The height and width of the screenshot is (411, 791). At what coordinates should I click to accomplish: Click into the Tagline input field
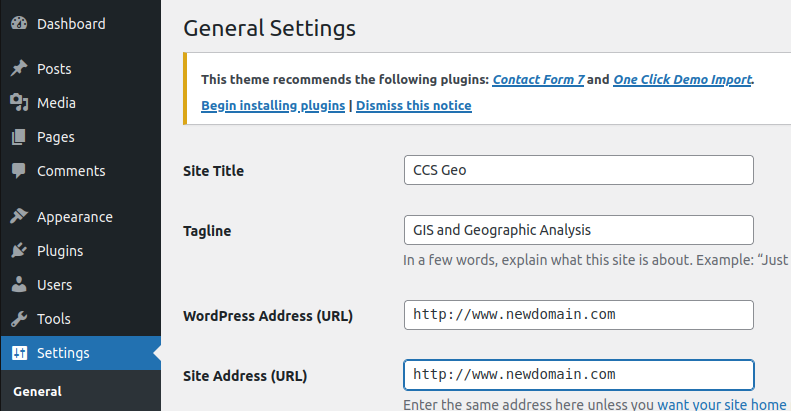click(579, 230)
